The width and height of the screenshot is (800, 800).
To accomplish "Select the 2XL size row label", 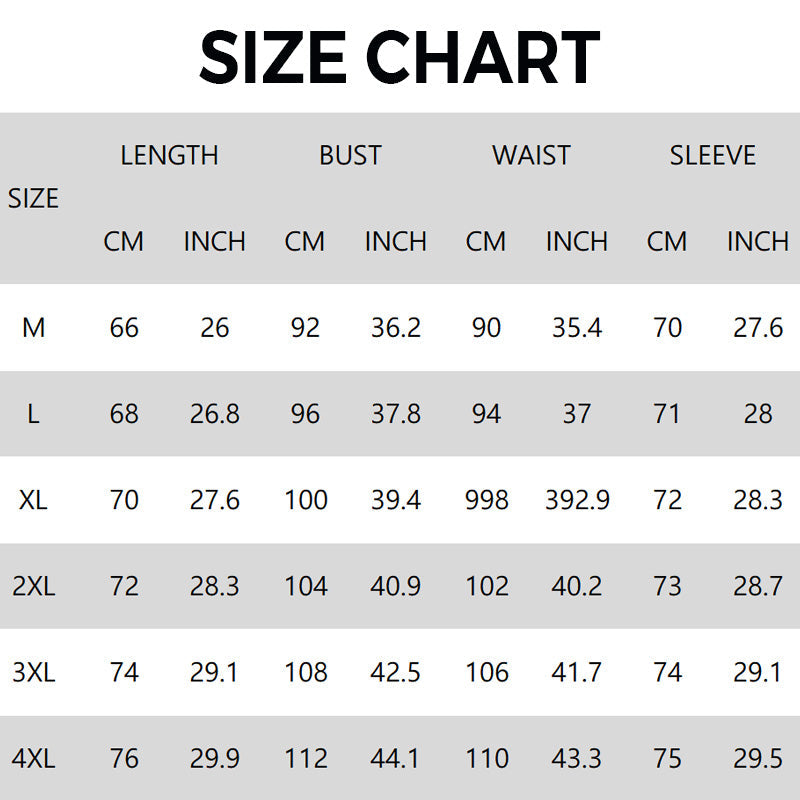I will [33, 585].
